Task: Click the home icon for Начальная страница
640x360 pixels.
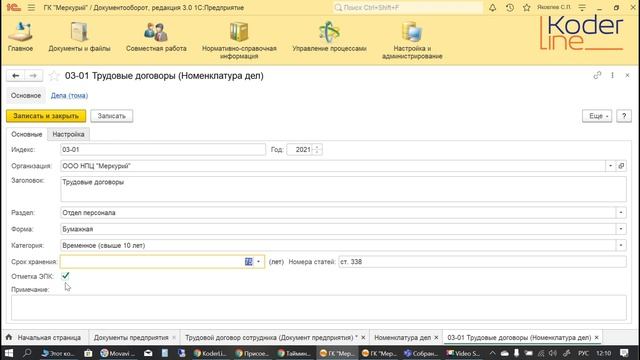Action: (x=9, y=337)
